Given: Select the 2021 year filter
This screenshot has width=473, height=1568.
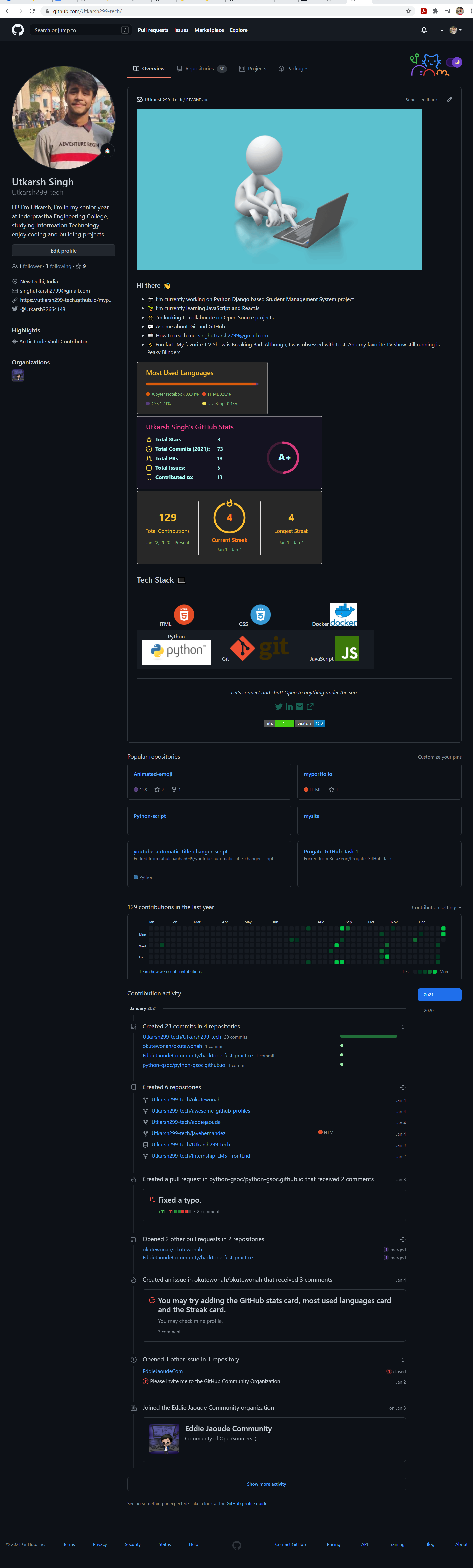Looking at the screenshot, I should (x=440, y=994).
